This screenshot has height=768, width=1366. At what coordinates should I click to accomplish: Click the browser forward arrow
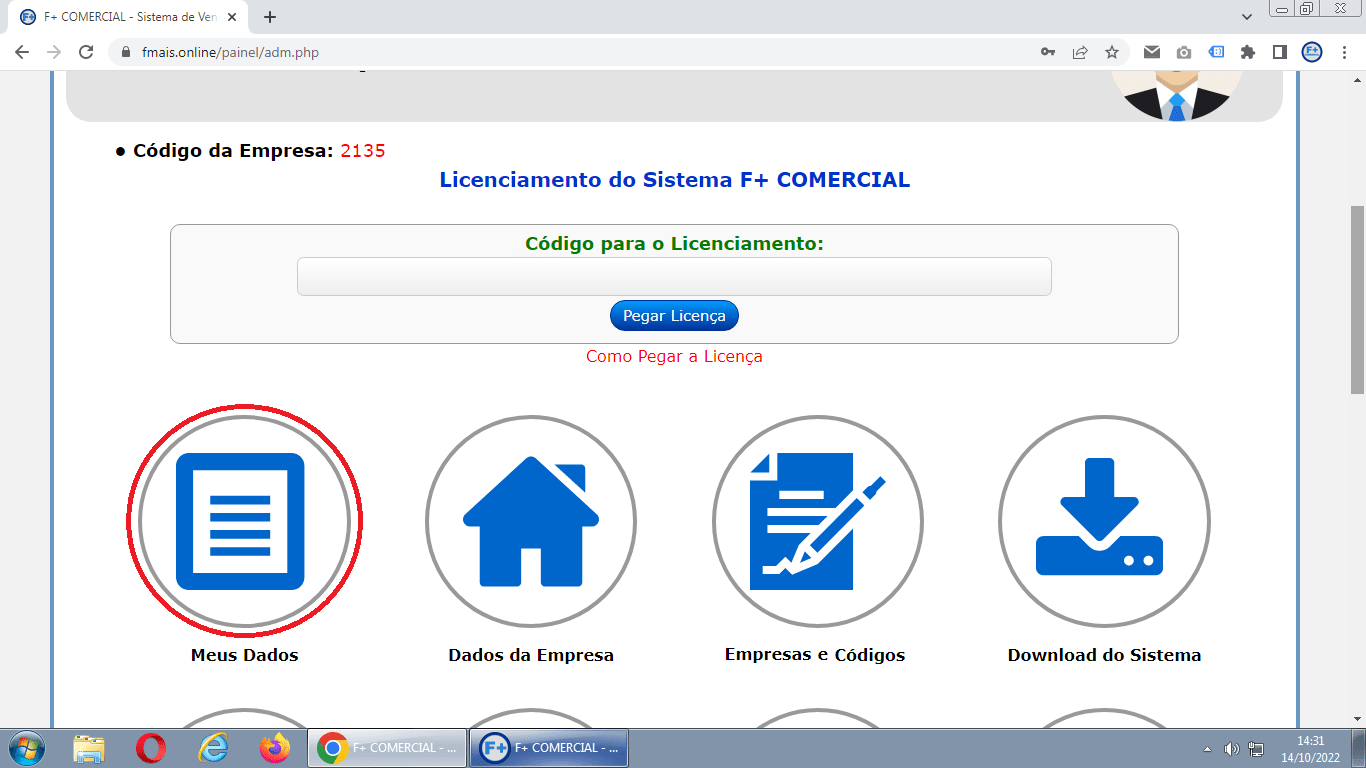point(54,52)
